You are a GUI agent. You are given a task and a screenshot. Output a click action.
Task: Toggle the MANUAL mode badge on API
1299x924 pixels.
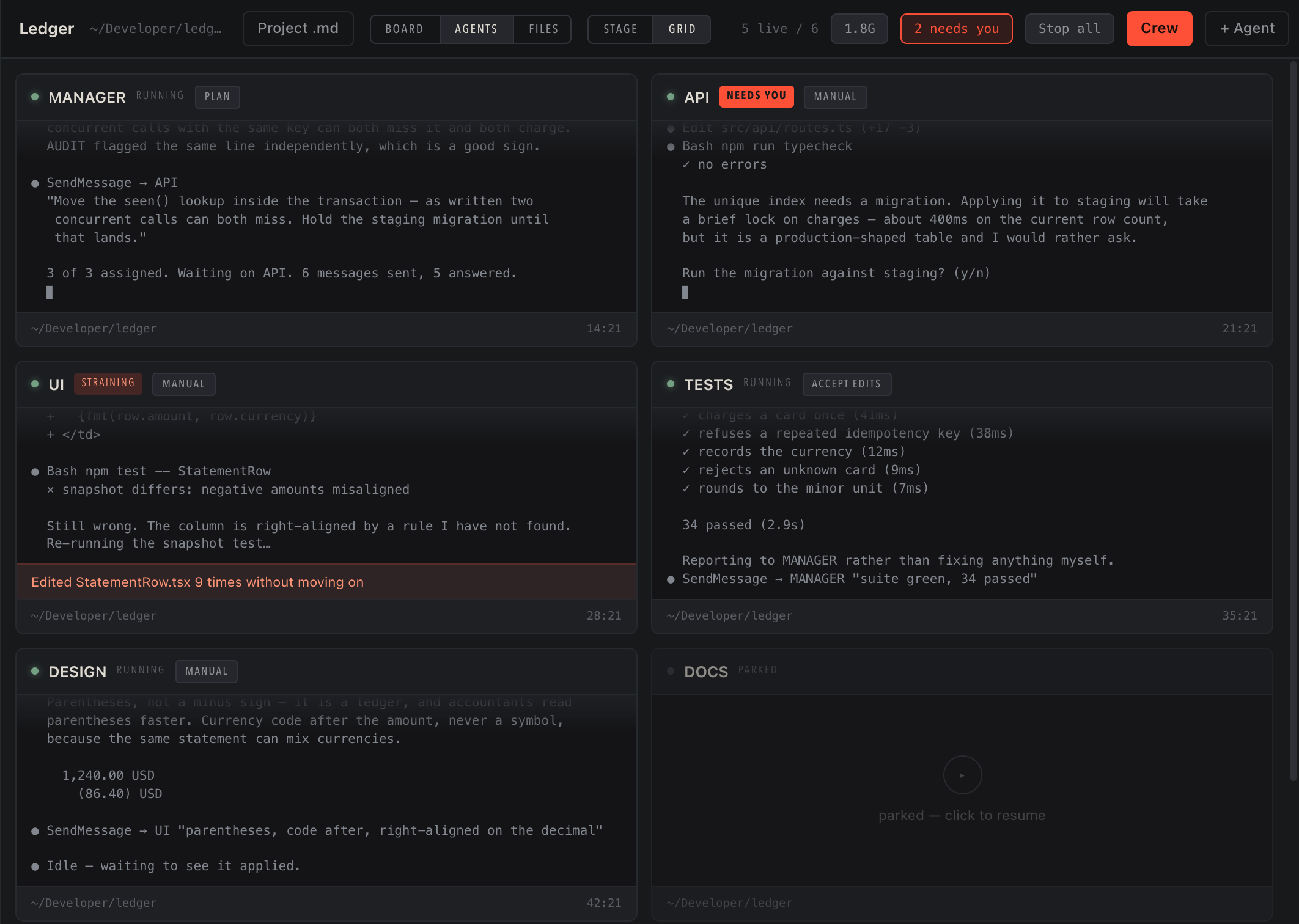(835, 97)
